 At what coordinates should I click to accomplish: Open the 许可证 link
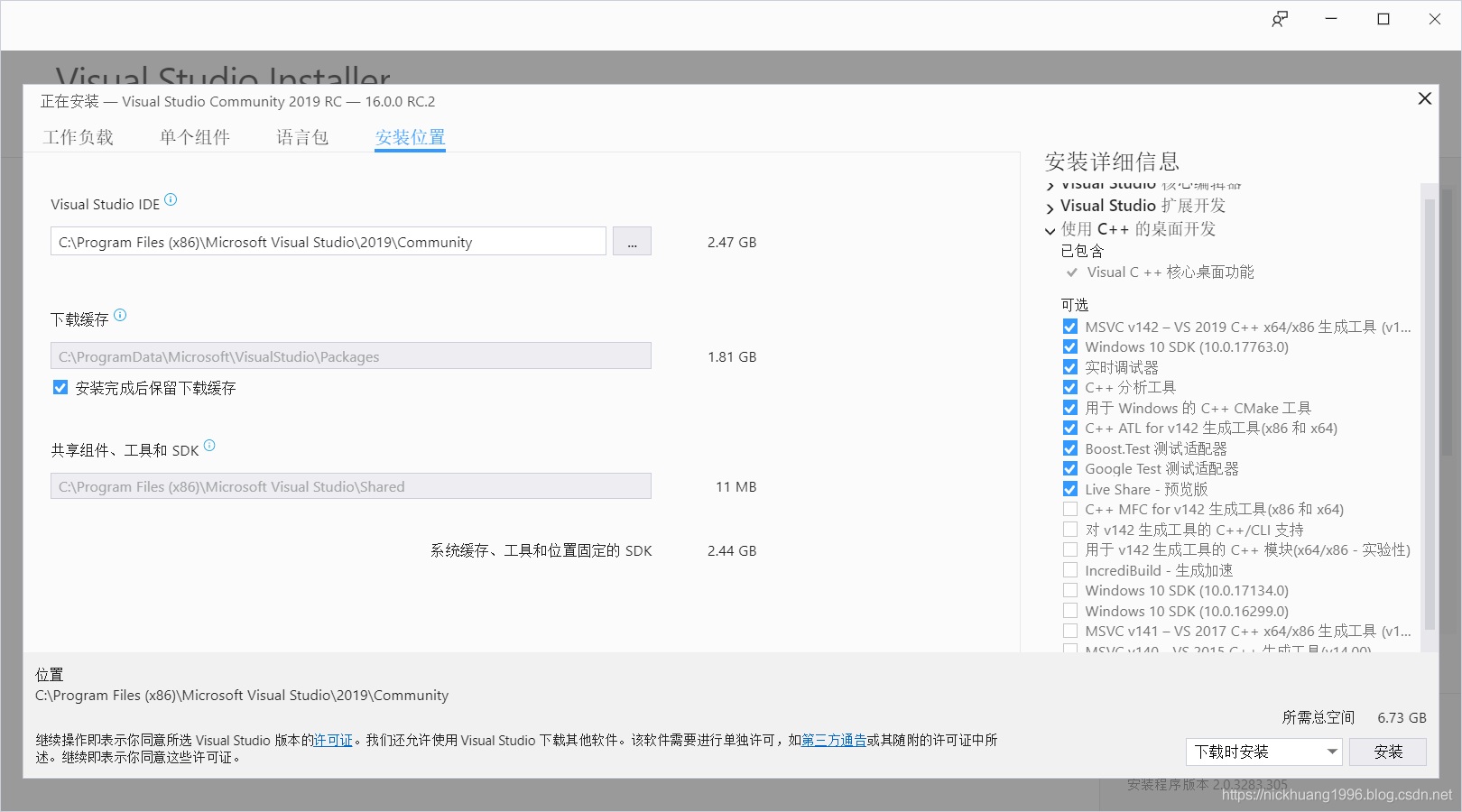coord(333,740)
